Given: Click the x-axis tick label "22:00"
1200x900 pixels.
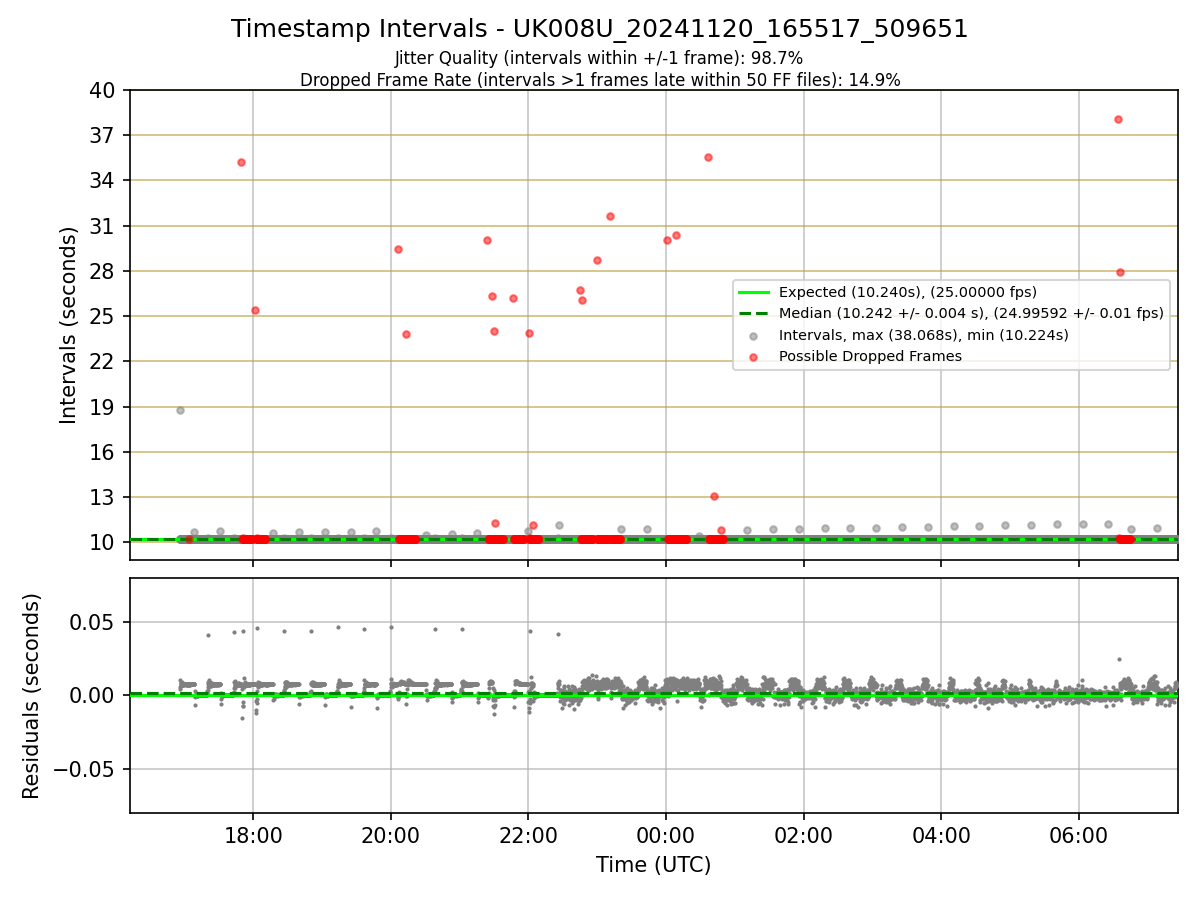Looking at the screenshot, I should (x=528, y=835).
